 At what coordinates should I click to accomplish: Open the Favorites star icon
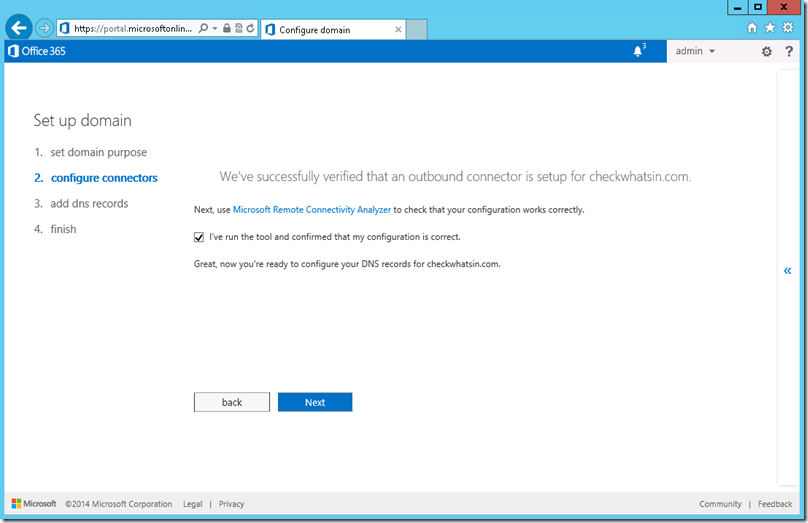770,27
